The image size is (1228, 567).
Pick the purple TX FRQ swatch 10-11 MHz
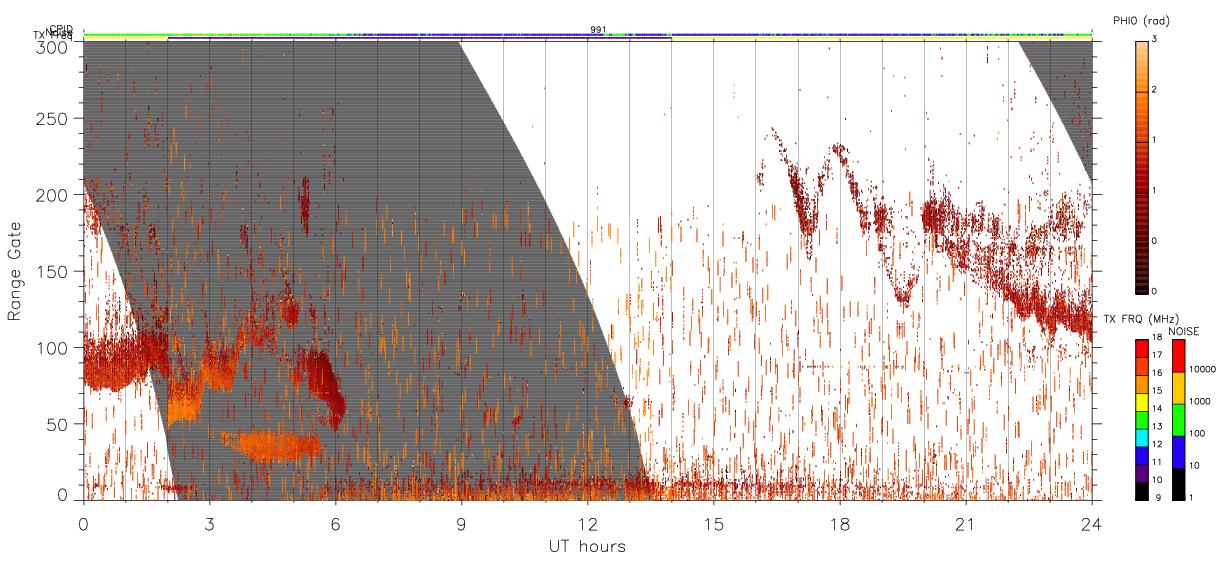pos(1142,473)
